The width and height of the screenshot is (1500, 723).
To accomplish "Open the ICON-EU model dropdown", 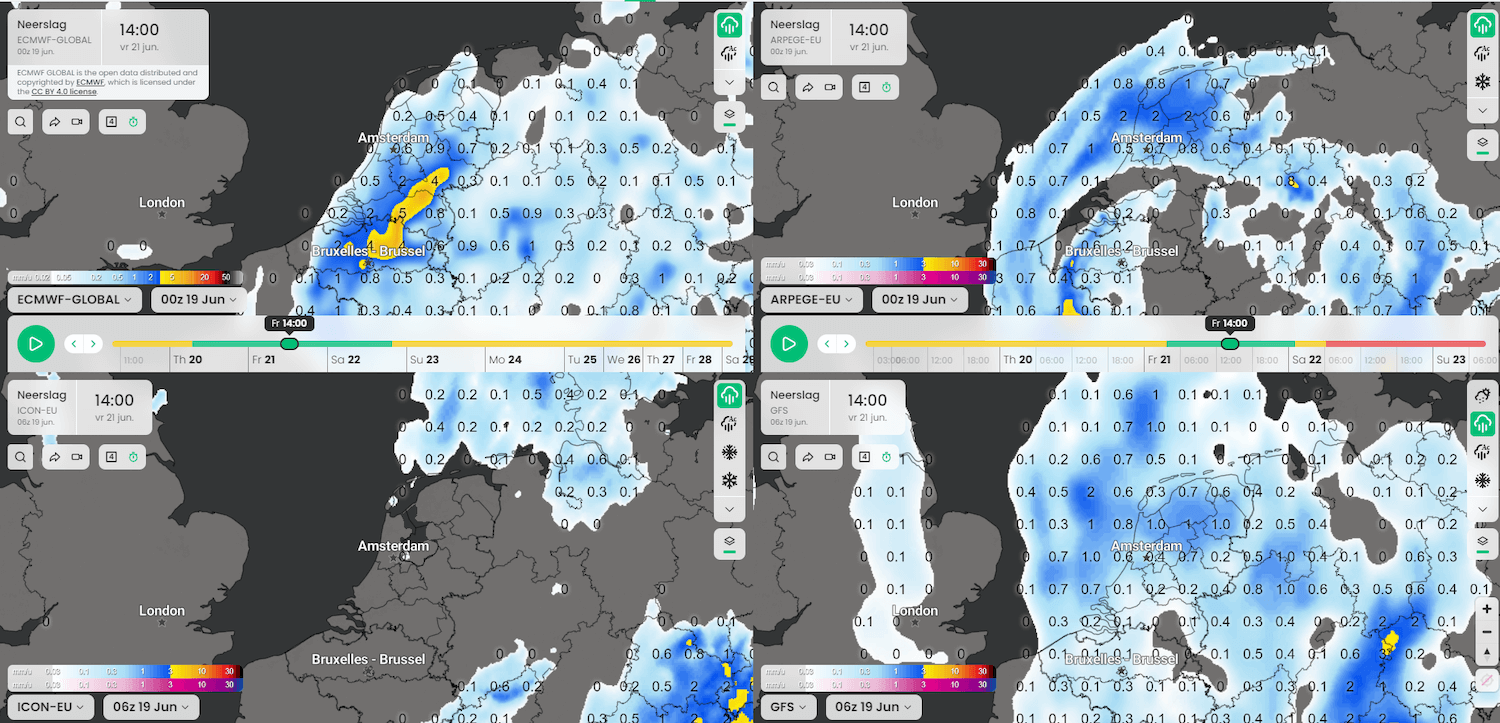I will (x=52, y=706).
